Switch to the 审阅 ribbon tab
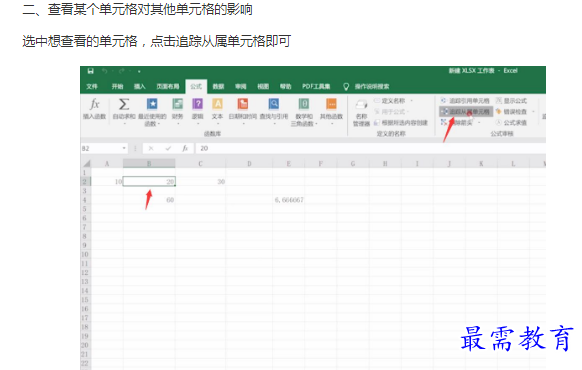The width and height of the screenshot is (582, 370). (241, 86)
